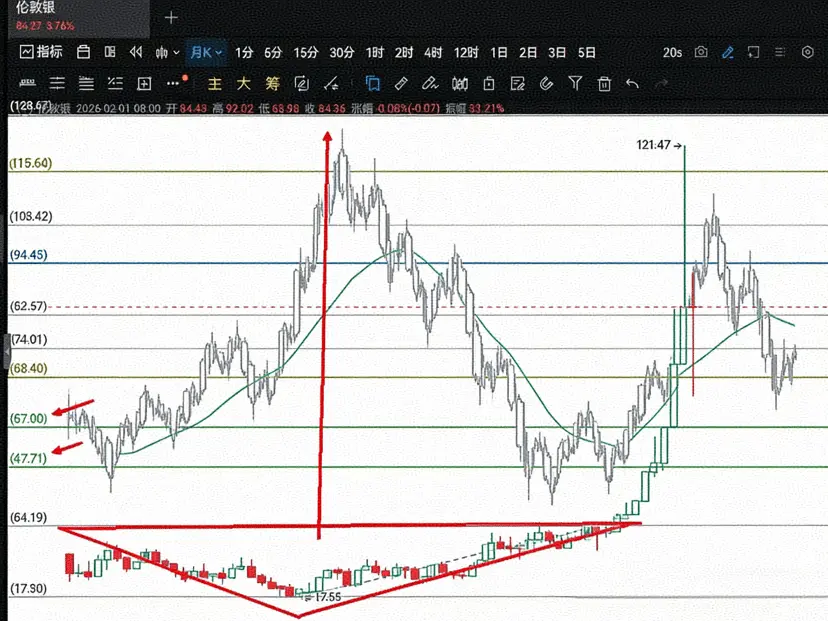This screenshot has width=828, height=621.
Task: Open the 指标 indicators panel
Action: coord(41,52)
